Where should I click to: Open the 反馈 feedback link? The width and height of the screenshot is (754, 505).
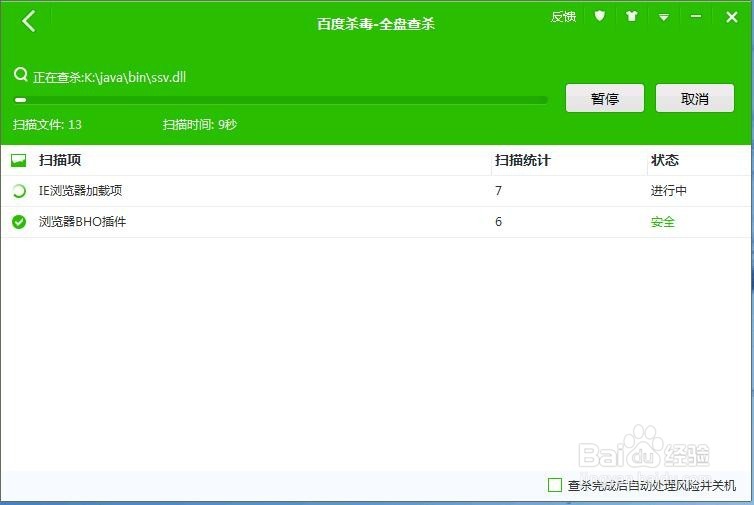pyautogui.click(x=563, y=17)
